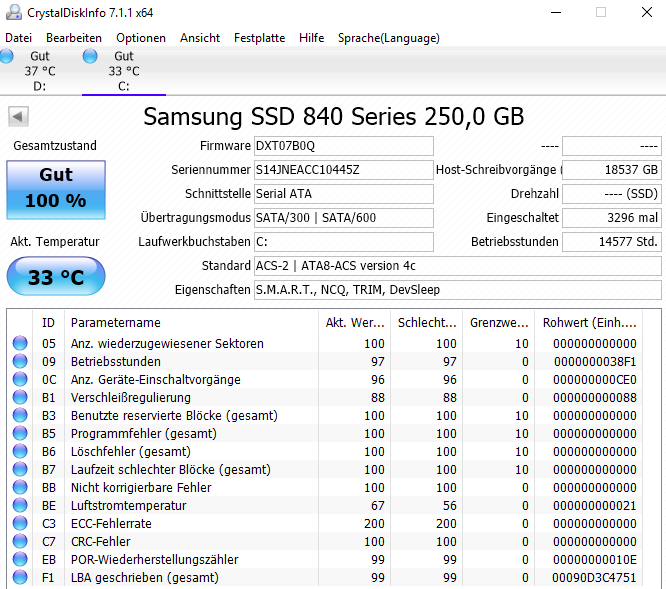The width and height of the screenshot is (666, 589).
Task: Click status orb for Betriebsstunden row
Action: (20, 361)
